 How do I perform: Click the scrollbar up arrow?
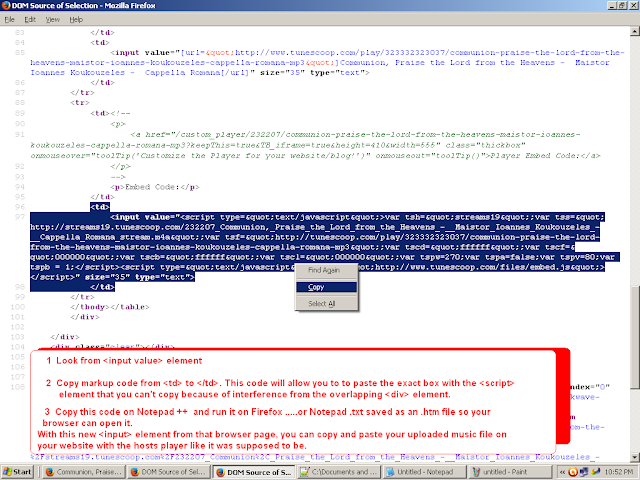(635, 31)
